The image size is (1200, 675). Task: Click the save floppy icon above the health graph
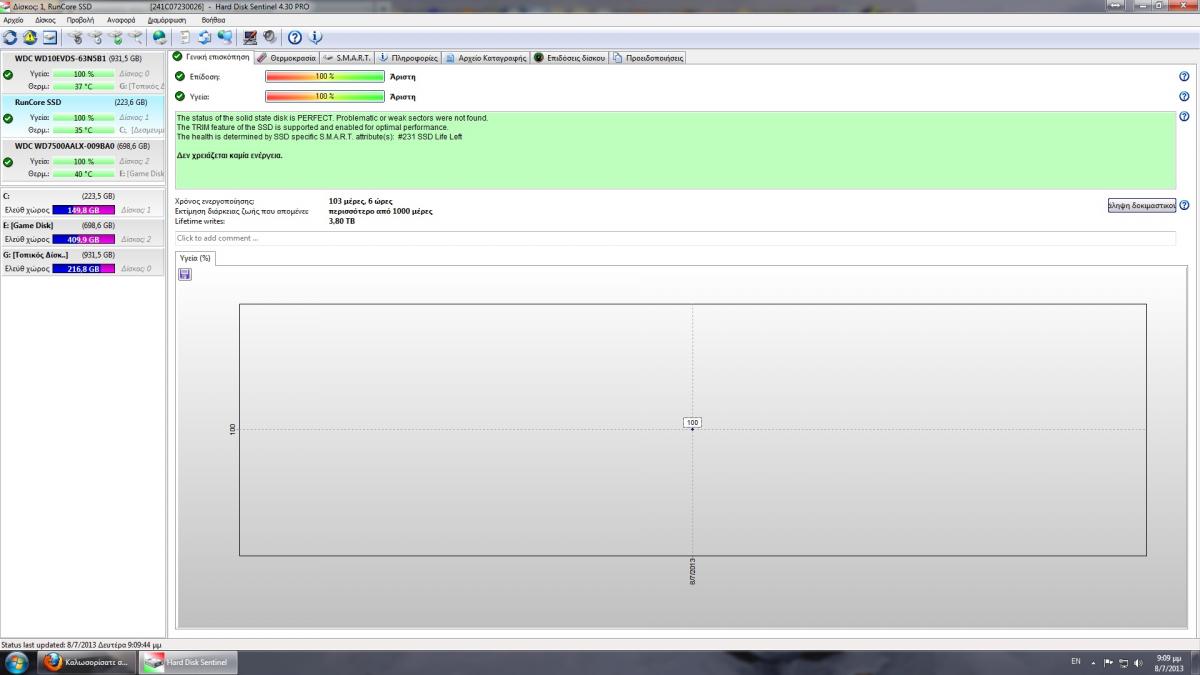click(185, 274)
